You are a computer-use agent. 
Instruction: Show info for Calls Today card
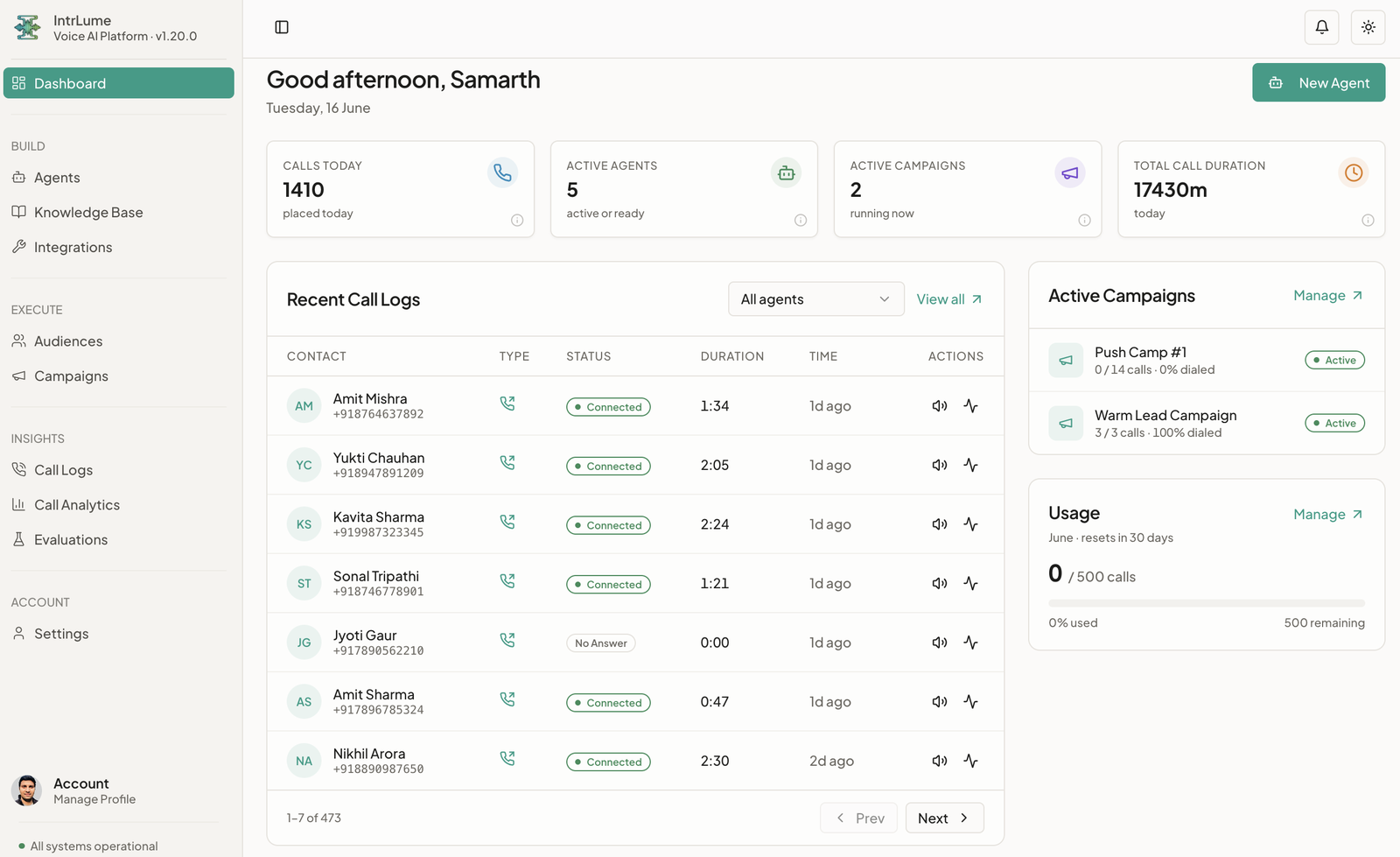pyautogui.click(x=517, y=221)
